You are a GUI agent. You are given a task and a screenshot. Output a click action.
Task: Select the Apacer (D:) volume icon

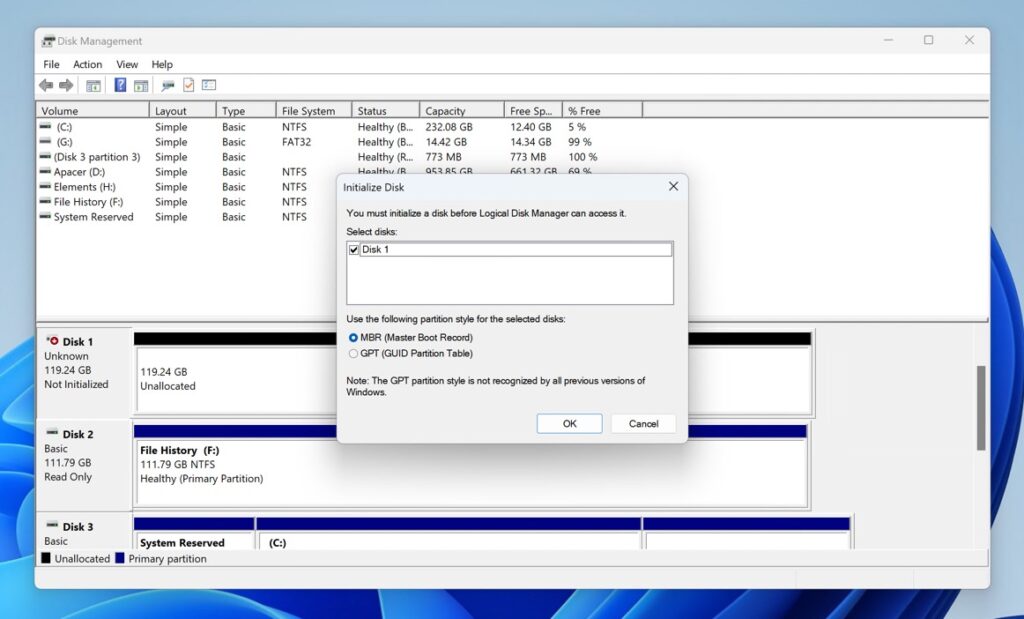tap(44, 172)
